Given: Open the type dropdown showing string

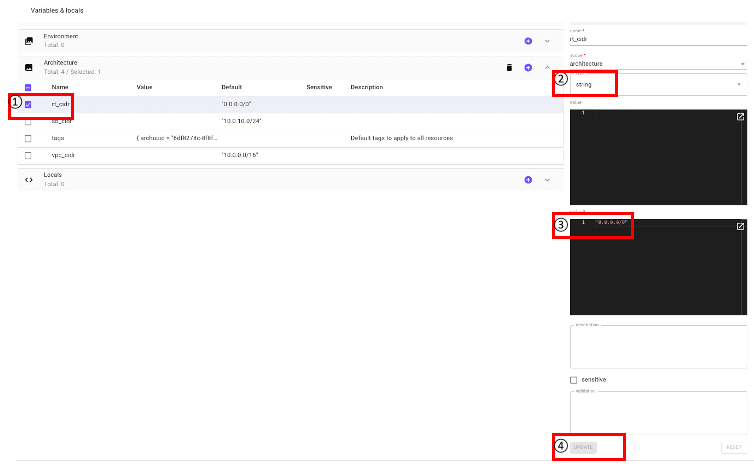Looking at the screenshot, I should tap(658, 85).
